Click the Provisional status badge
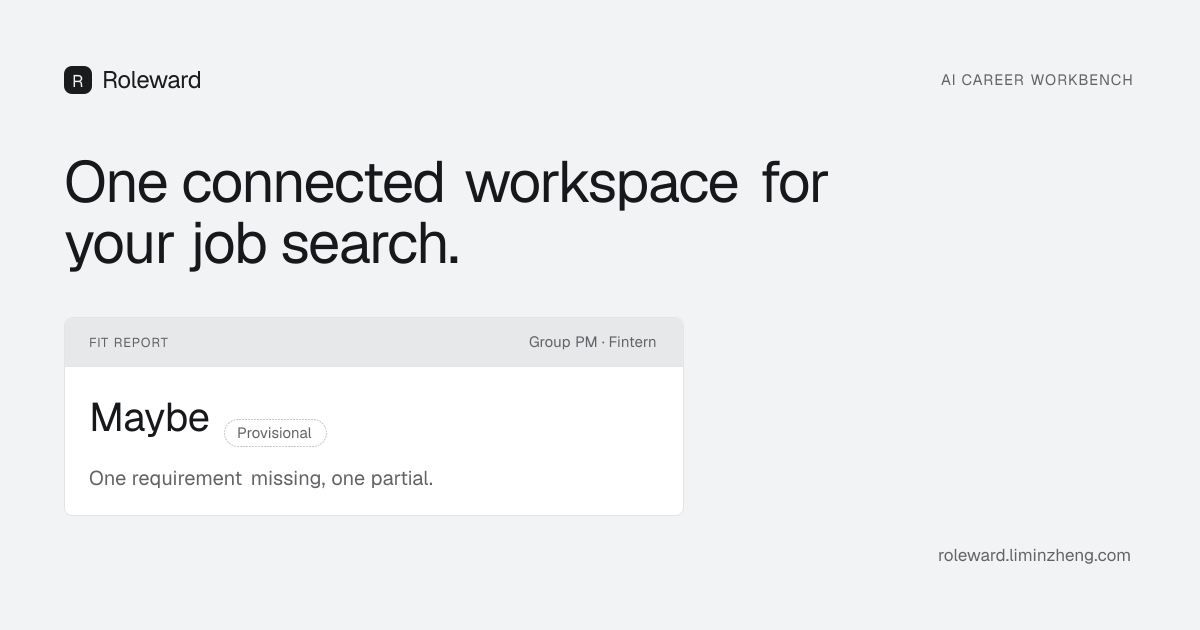The height and width of the screenshot is (630, 1200). point(275,433)
